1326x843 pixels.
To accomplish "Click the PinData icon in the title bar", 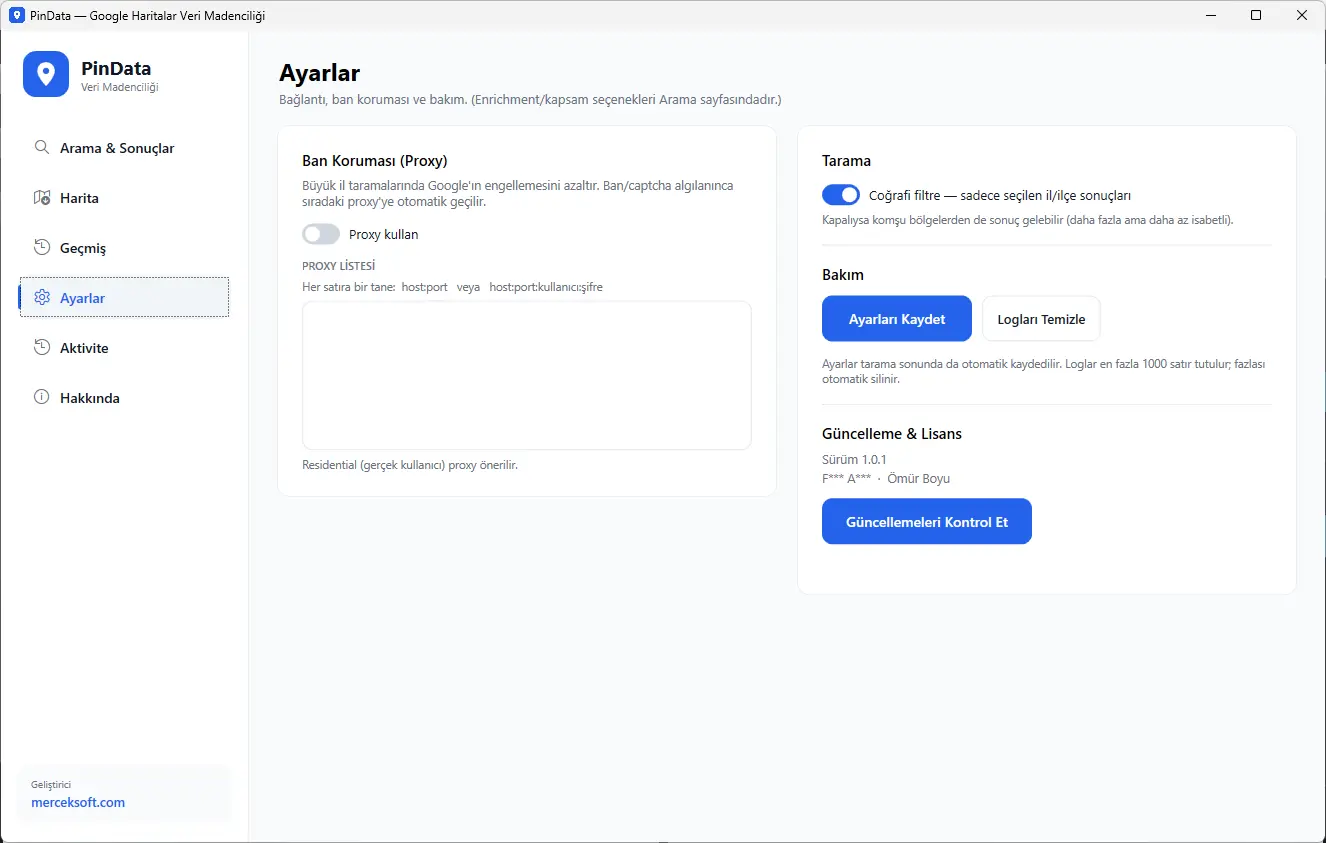I will pyautogui.click(x=16, y=15).
